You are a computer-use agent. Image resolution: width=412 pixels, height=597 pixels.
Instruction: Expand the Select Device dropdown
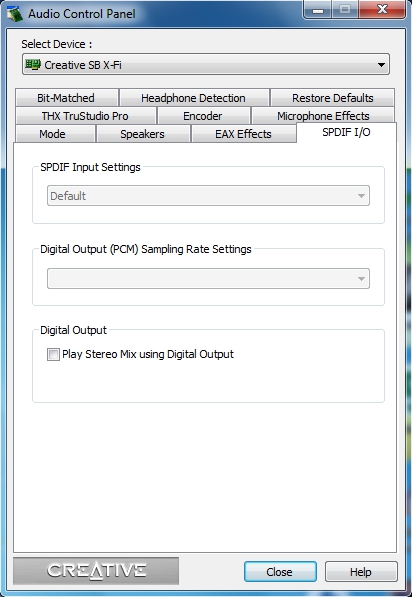coord(206,65)
